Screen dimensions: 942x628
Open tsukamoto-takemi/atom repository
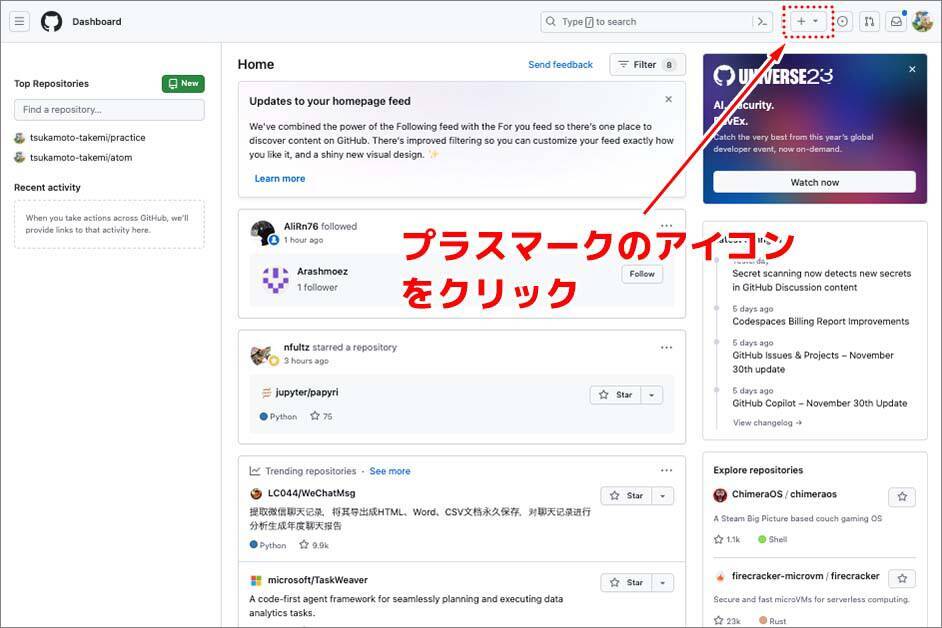(x=81, y=157)
